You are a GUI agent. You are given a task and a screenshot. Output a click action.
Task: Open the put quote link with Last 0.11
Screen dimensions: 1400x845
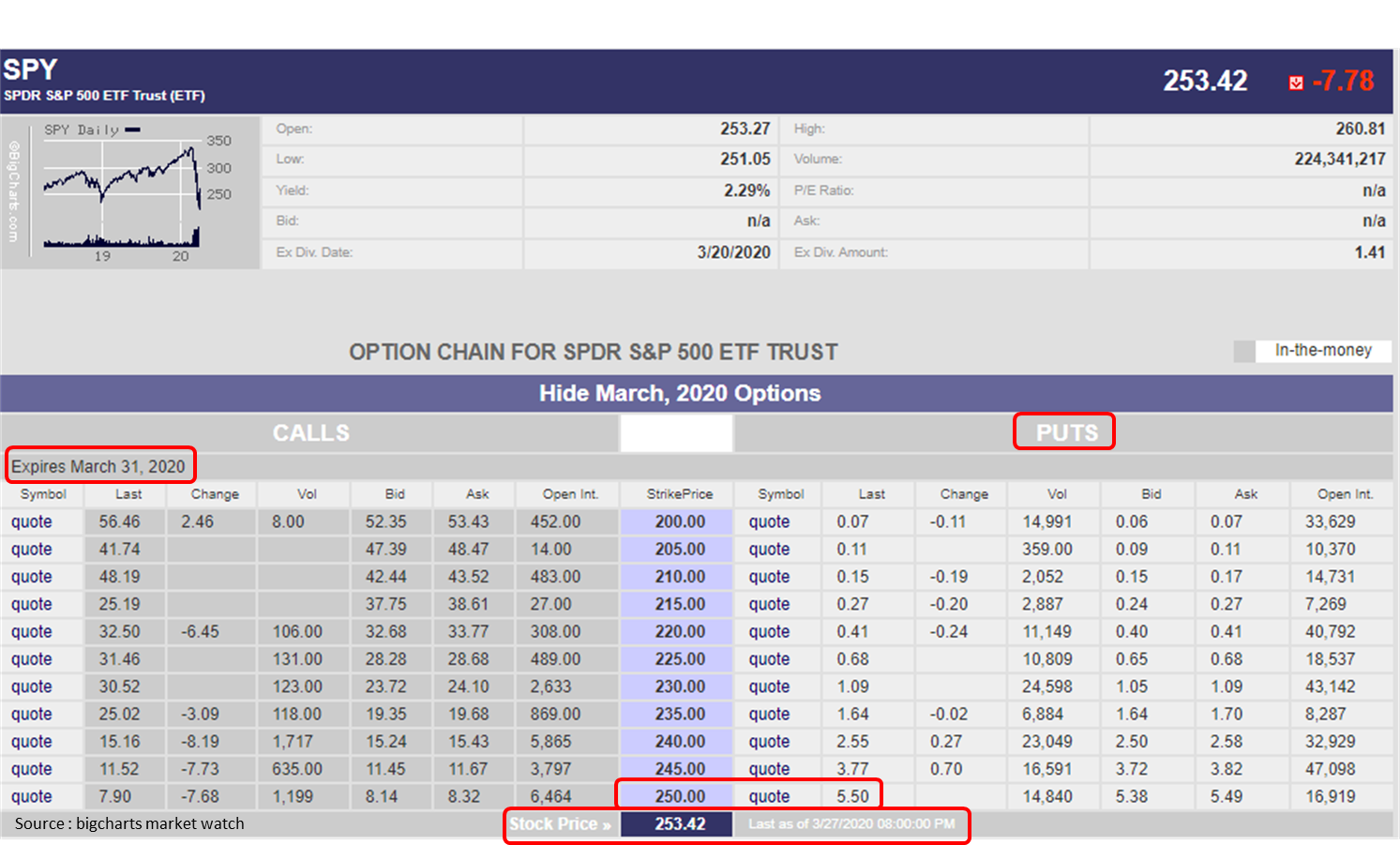pos(769,549)
